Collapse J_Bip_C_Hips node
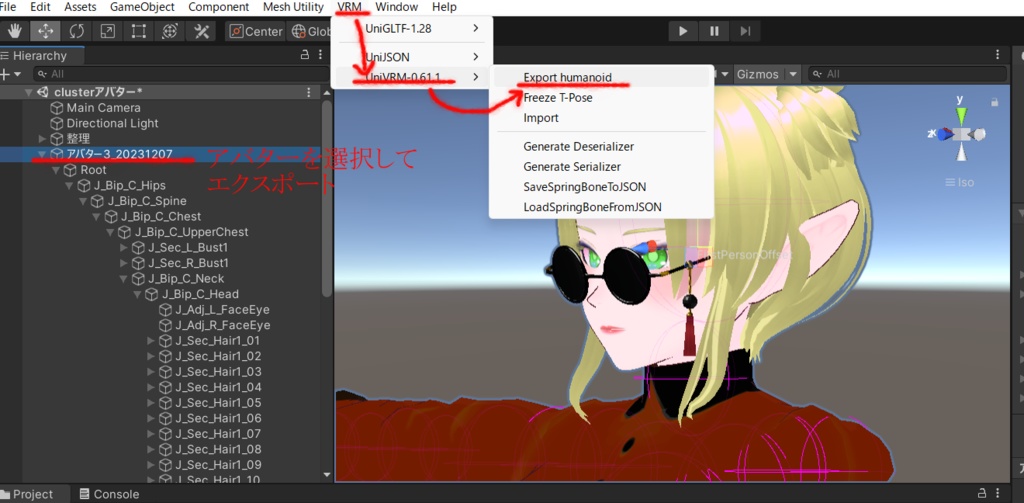This screenshot has height=503, width=1024. click(69, 186)
